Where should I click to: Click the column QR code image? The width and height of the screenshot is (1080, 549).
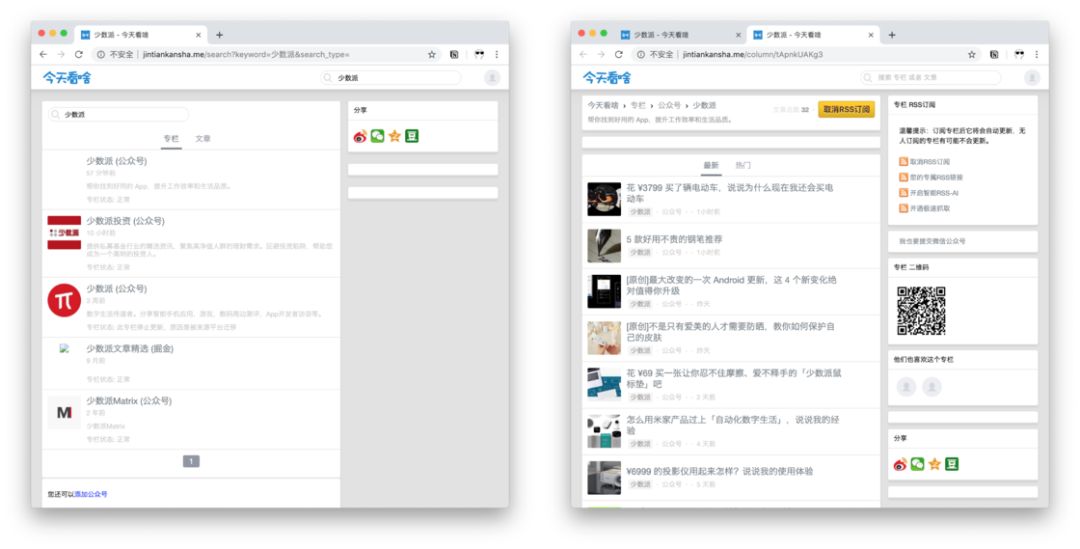point(921,311)
